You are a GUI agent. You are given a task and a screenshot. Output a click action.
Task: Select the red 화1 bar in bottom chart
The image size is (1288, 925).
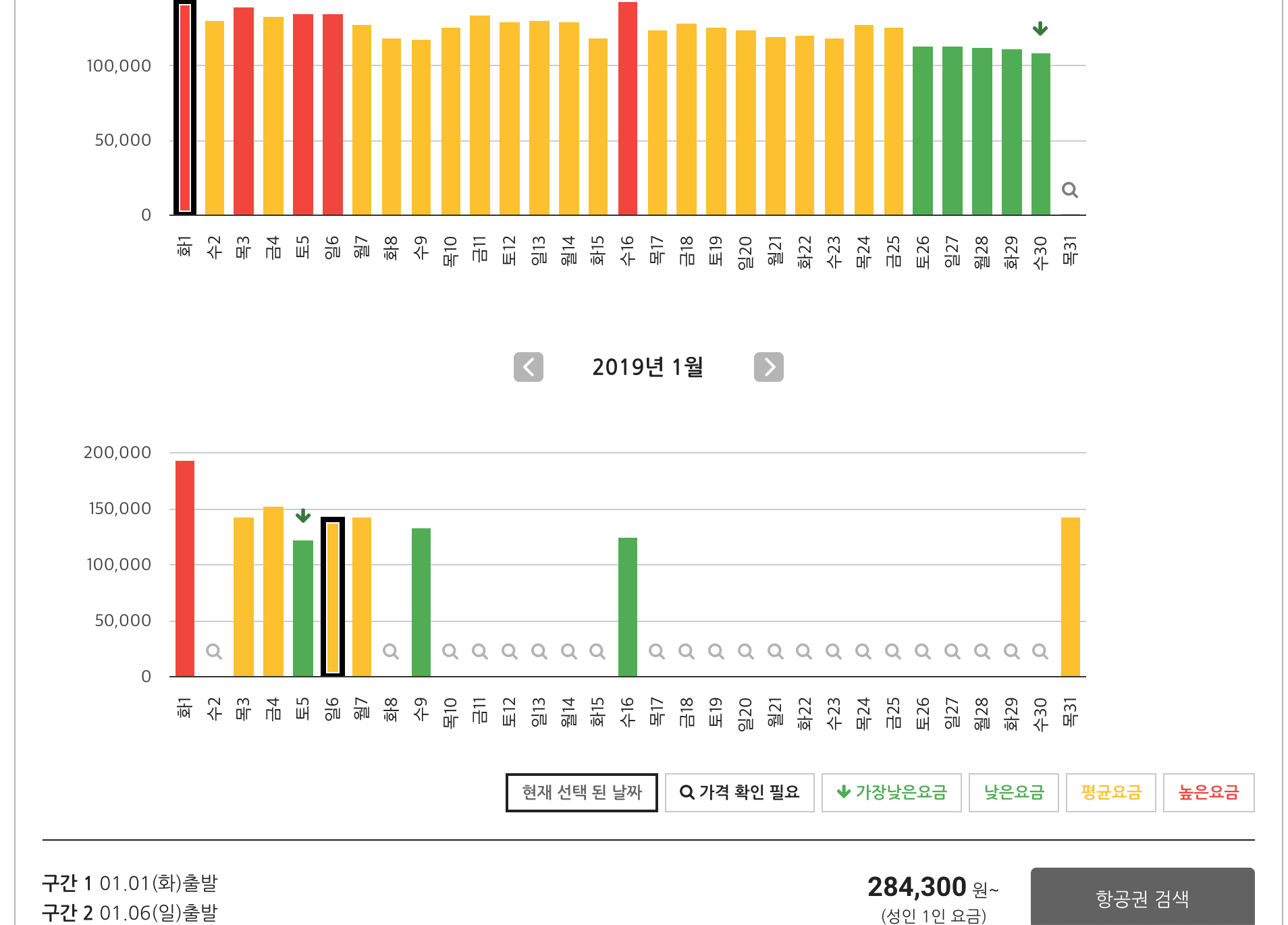tap(185, 568)
